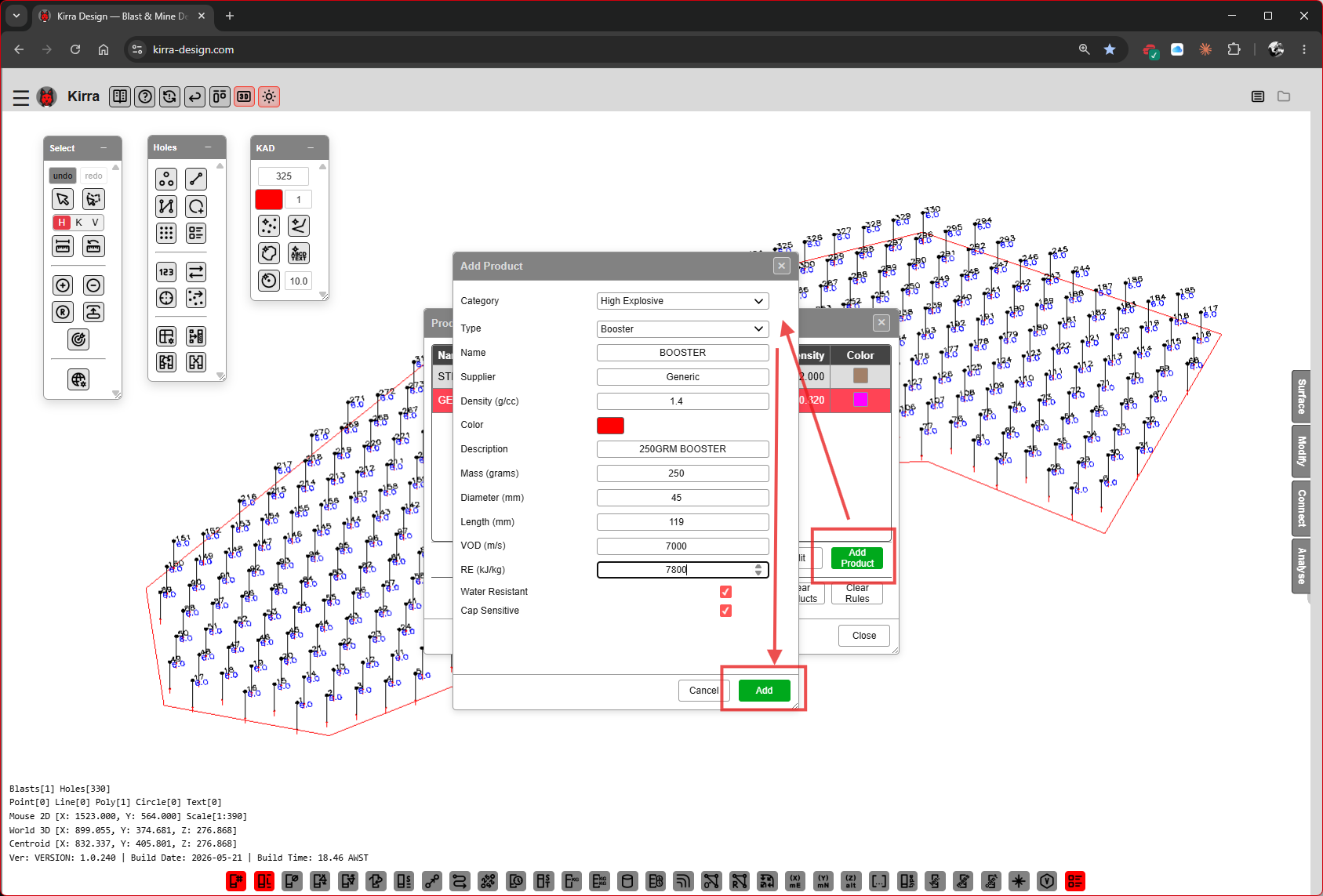1323x896 pixels.
Task: Select the Kirra Design browser tab
Action: [x=122, y=16]
